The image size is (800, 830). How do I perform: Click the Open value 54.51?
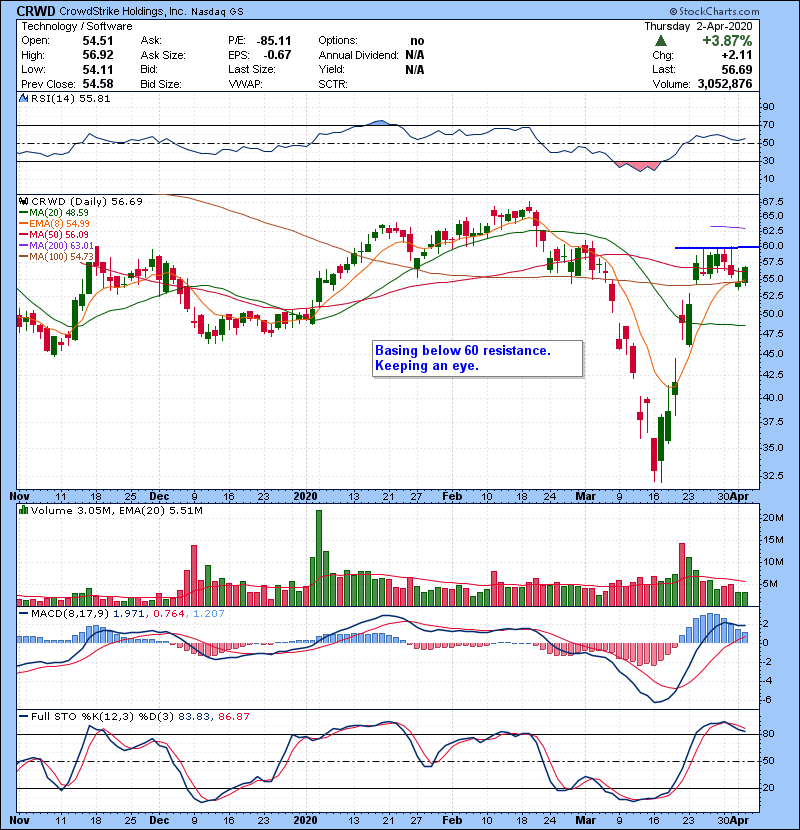pos(97,41)
